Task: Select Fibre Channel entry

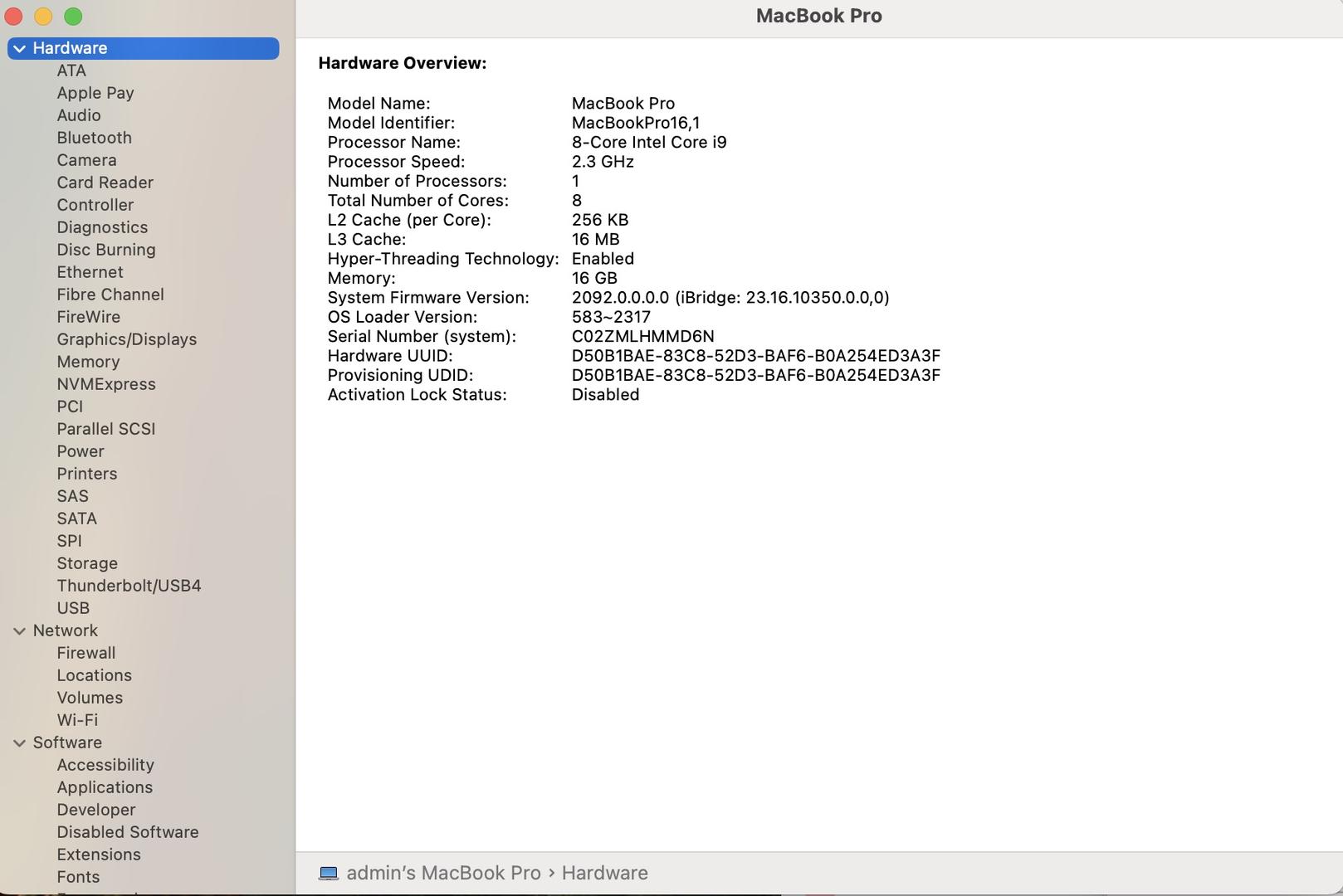Action: 110,295
